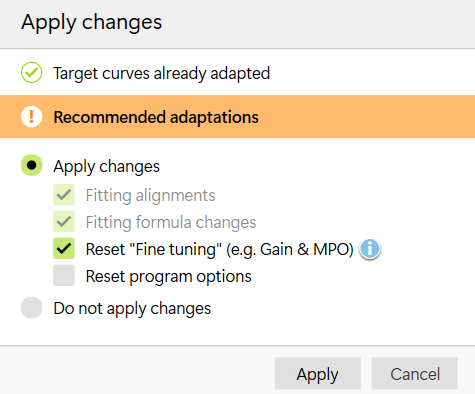Click the "Fitting alignments" label text
Viewport: 475px width, 394px height.
151,195
